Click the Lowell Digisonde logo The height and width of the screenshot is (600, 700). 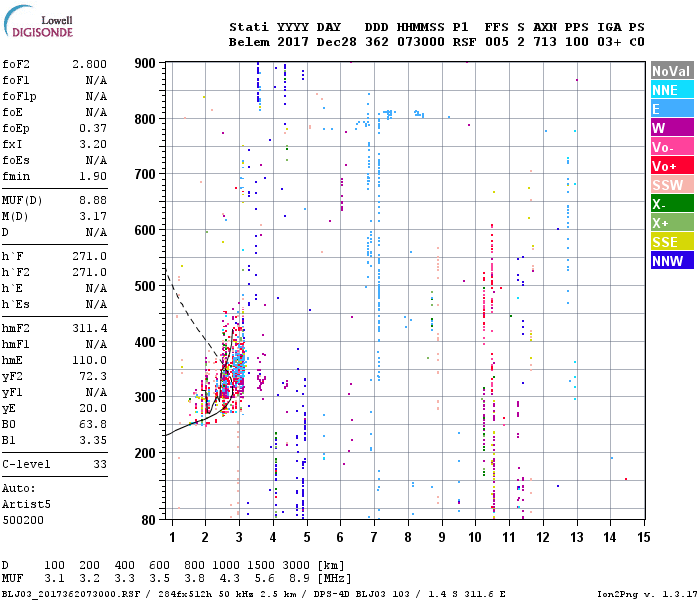click(x=38, y=22)
